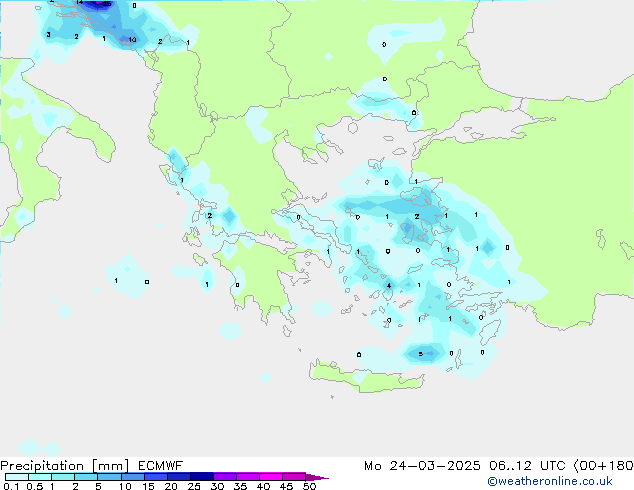
Task: Click the 20–25 mm dark blue swatch
Action: [x=178, y=477]
